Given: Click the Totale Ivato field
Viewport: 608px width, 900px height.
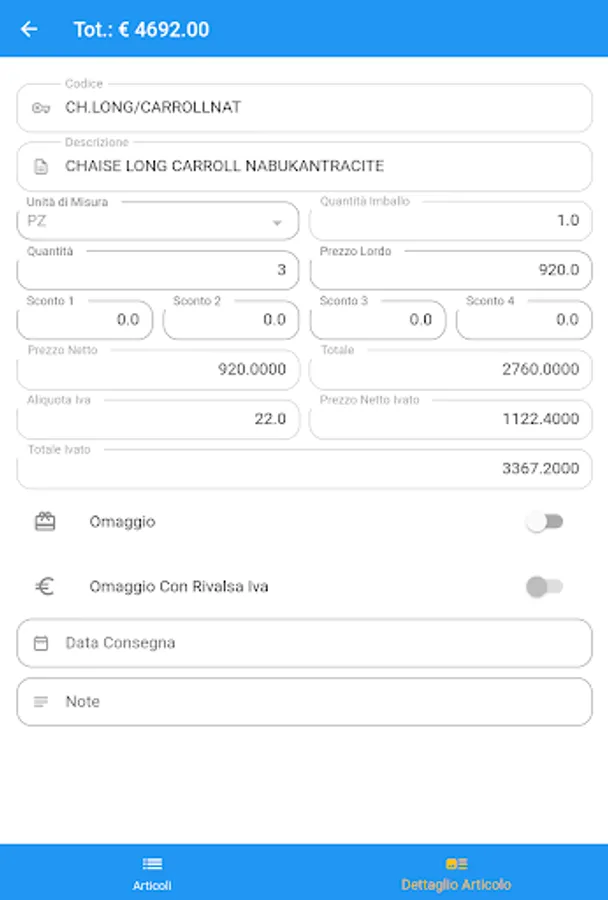Looking at the screenshot, I should [304, 469].
